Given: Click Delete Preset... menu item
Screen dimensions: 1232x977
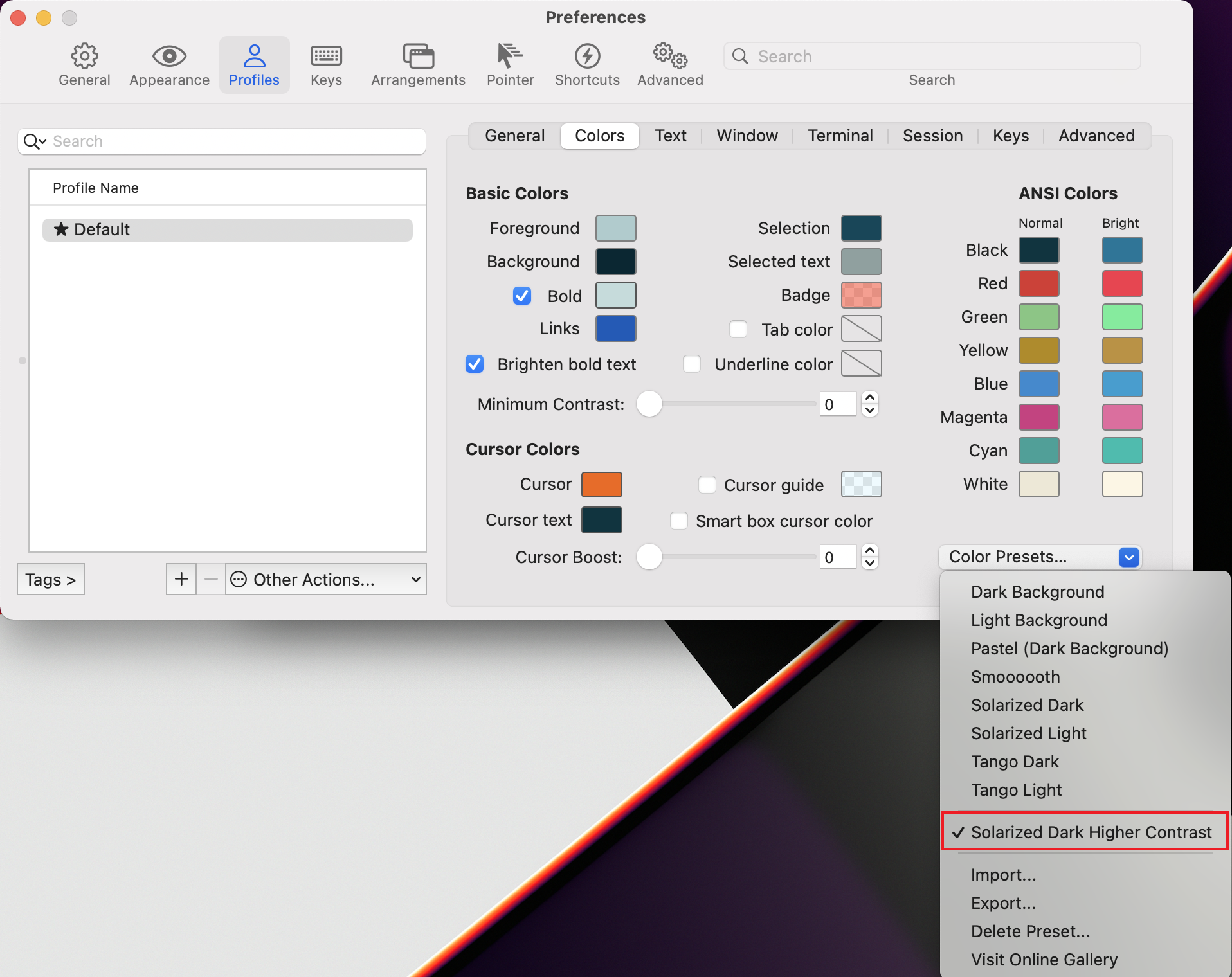Looking at the screenshot, I should click(1085, 931).
